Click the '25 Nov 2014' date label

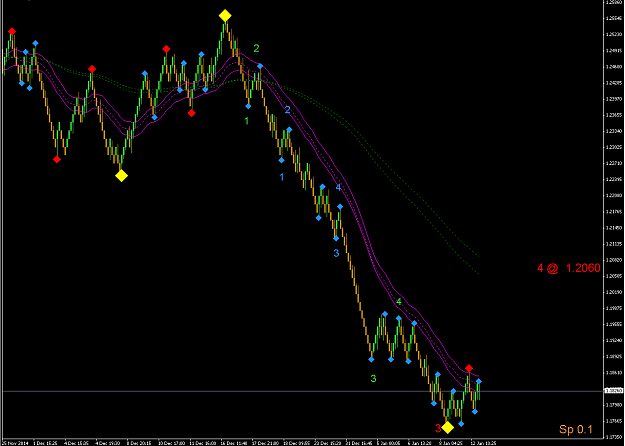point(16,443)
